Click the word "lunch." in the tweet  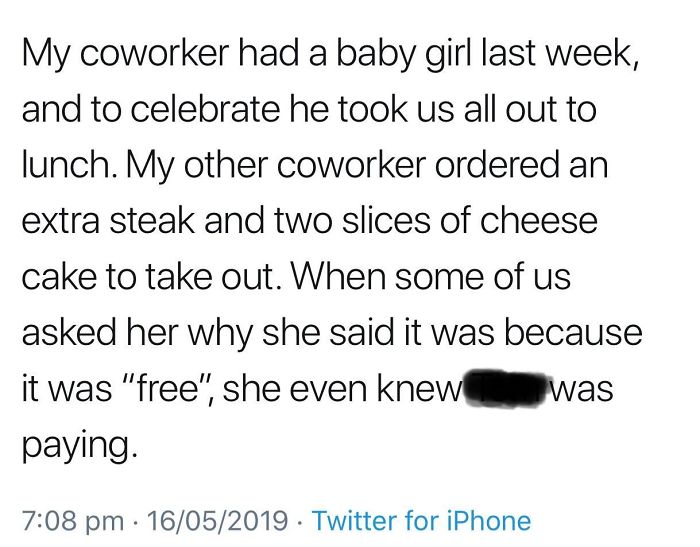(65, 163)
